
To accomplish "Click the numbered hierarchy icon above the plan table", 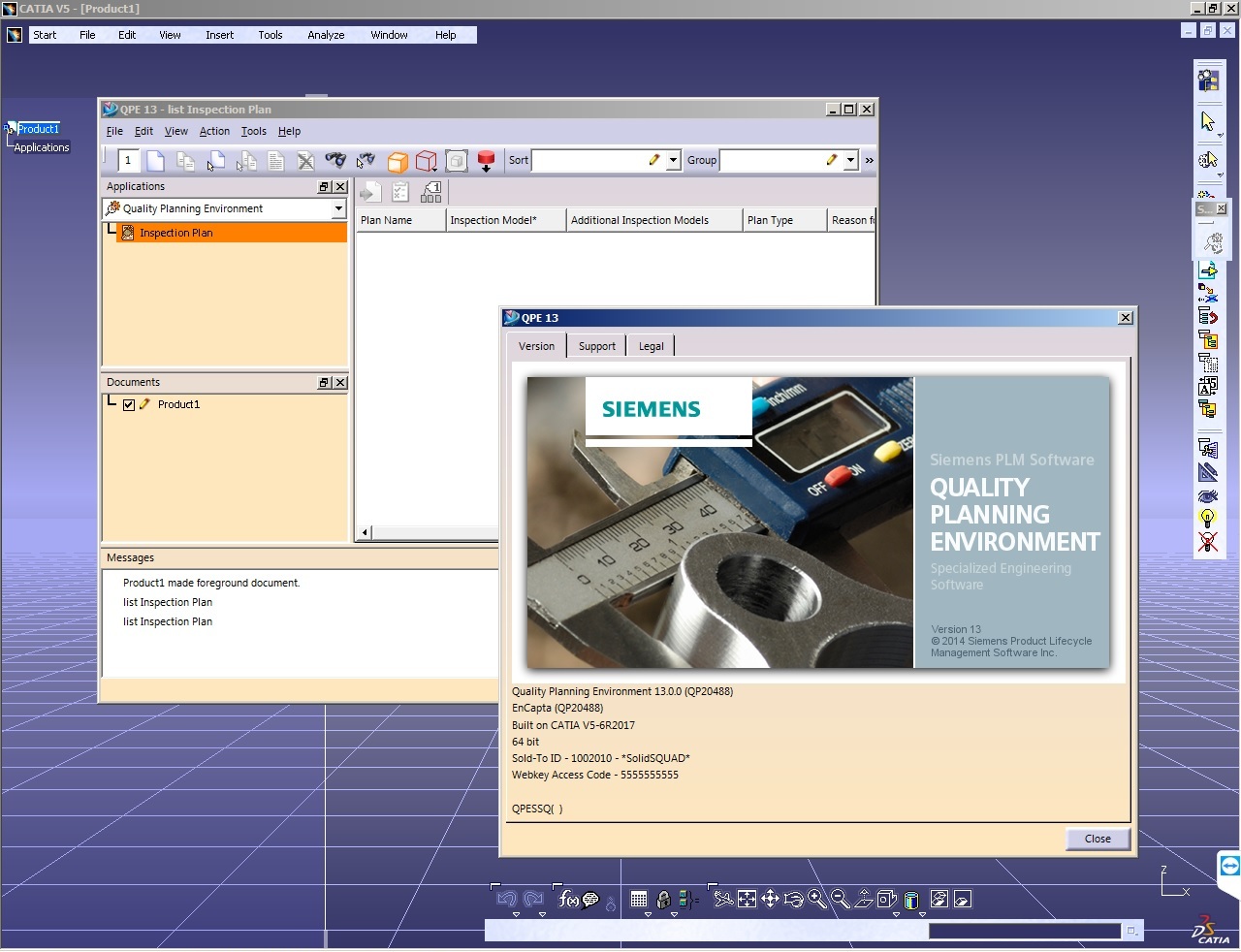I will coord(431,193).
